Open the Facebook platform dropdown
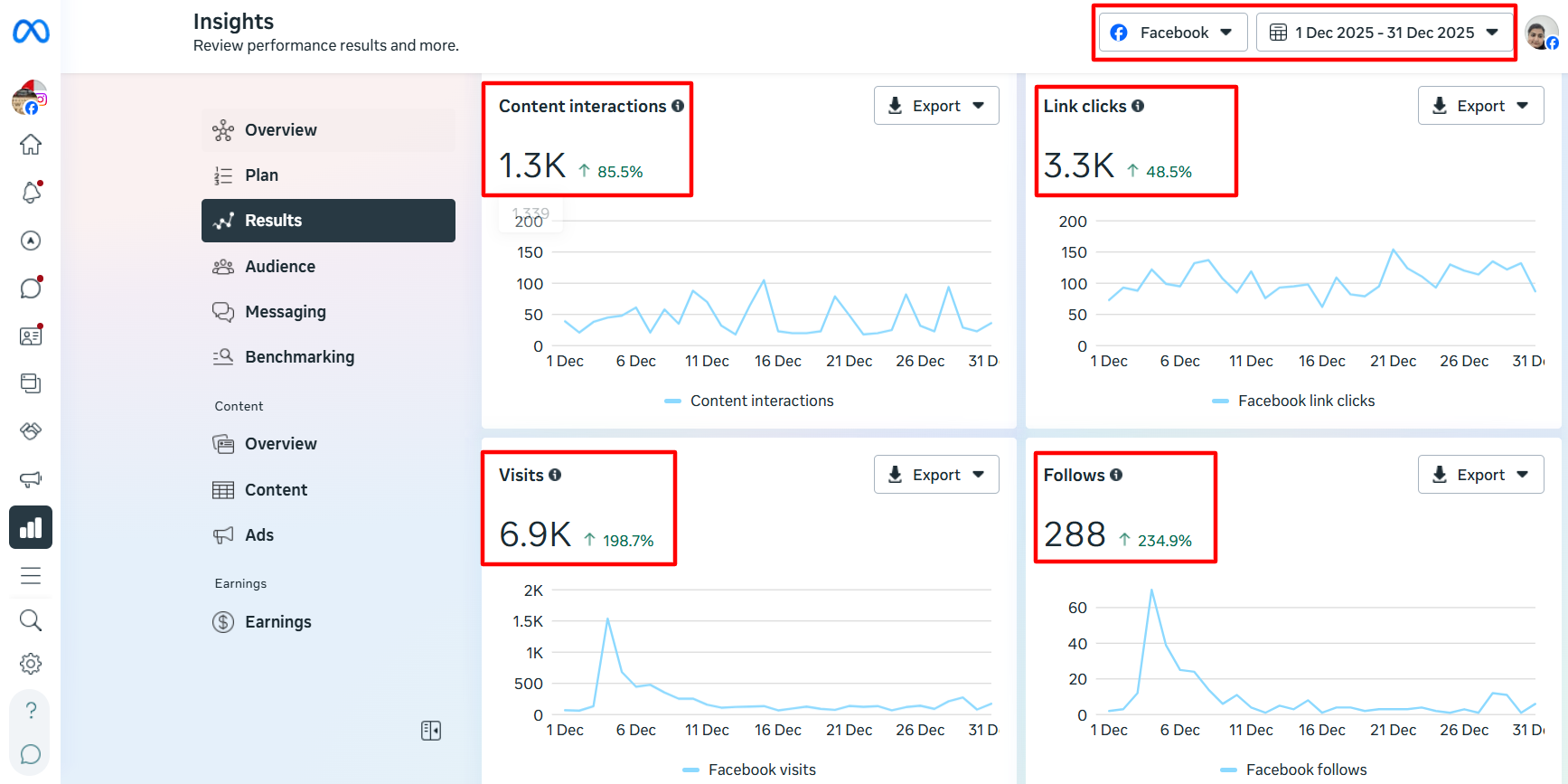Screen dimensions: 1568x784 tap(1173, 33)
